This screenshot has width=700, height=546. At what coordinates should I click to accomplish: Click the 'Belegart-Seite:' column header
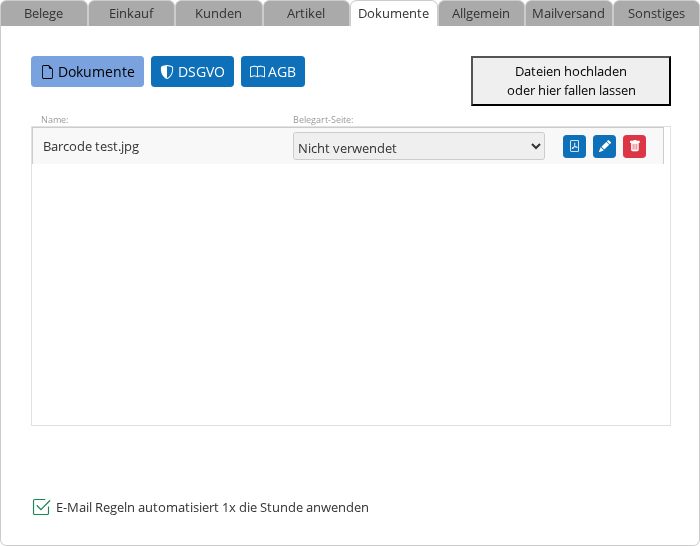tap(323, 120)
